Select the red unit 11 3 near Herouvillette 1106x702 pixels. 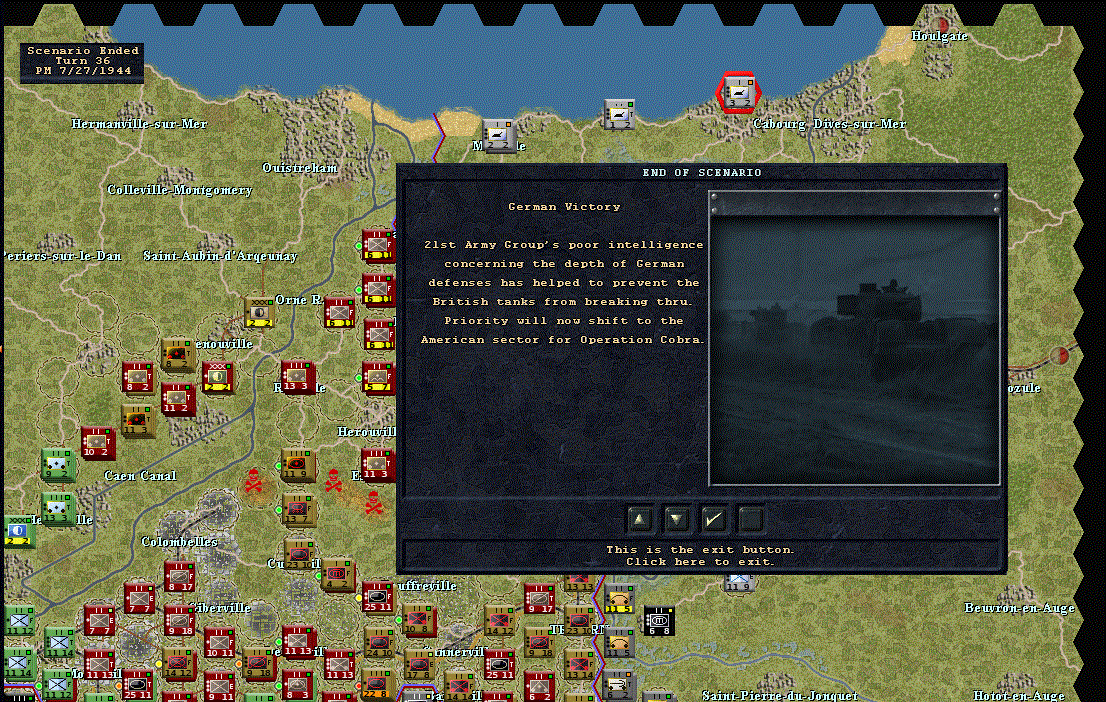tap(378, 464)
